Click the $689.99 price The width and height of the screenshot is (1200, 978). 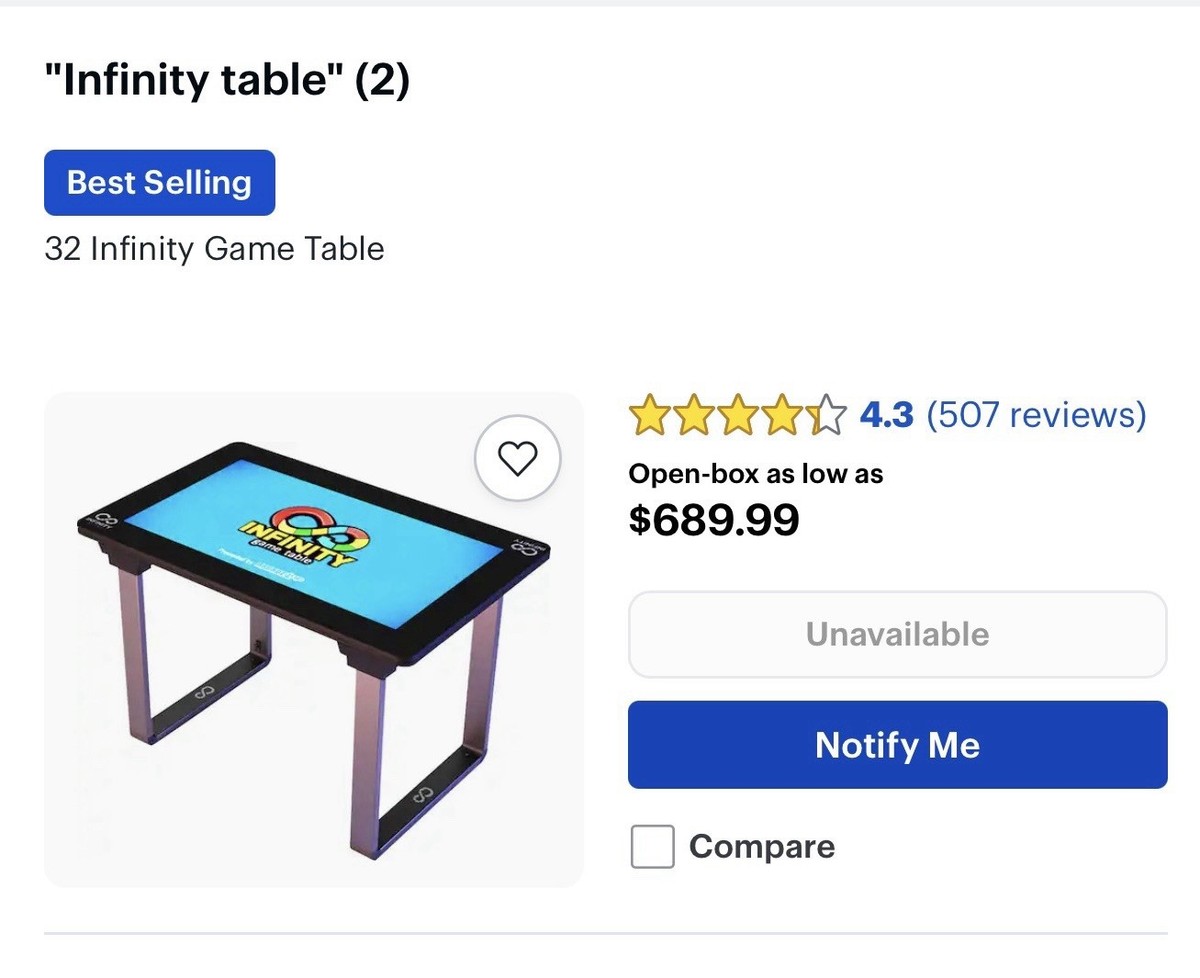[x=714, y=519]
